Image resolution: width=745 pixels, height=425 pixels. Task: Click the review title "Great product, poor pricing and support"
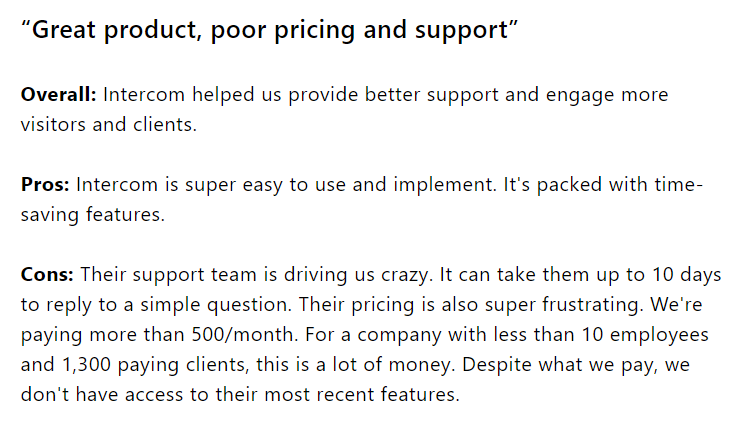click(x=270, y=30)
